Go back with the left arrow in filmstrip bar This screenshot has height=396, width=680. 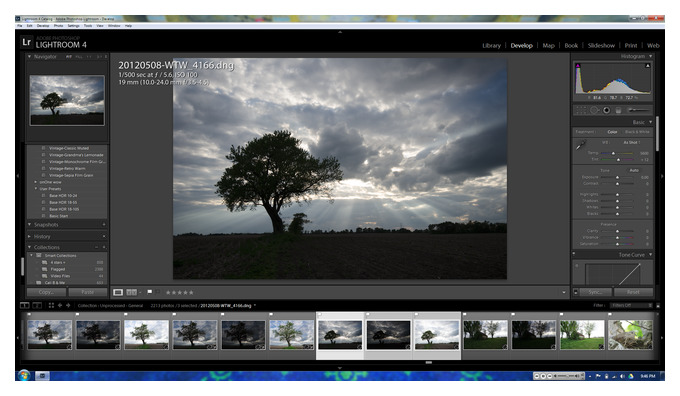pos(60,305)
